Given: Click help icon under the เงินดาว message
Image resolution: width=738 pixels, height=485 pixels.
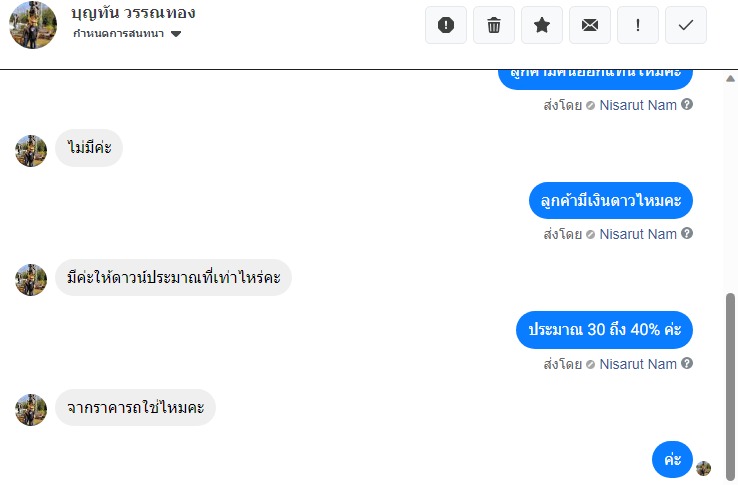Looking at the screenshot, I should (x=687, y=234).
